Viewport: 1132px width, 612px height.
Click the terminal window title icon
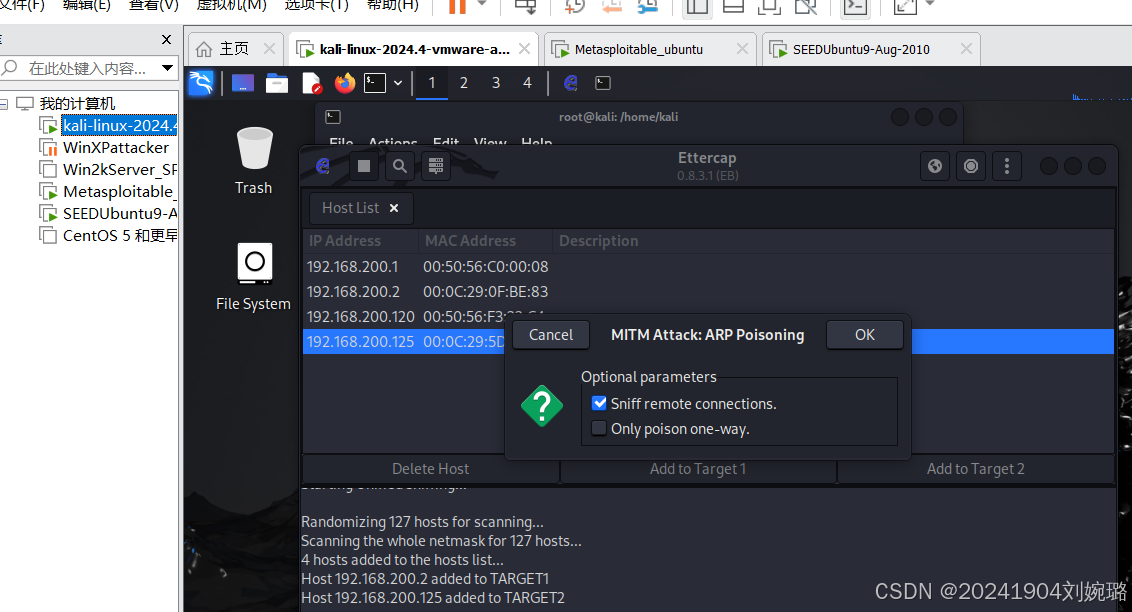coord(333,117)
